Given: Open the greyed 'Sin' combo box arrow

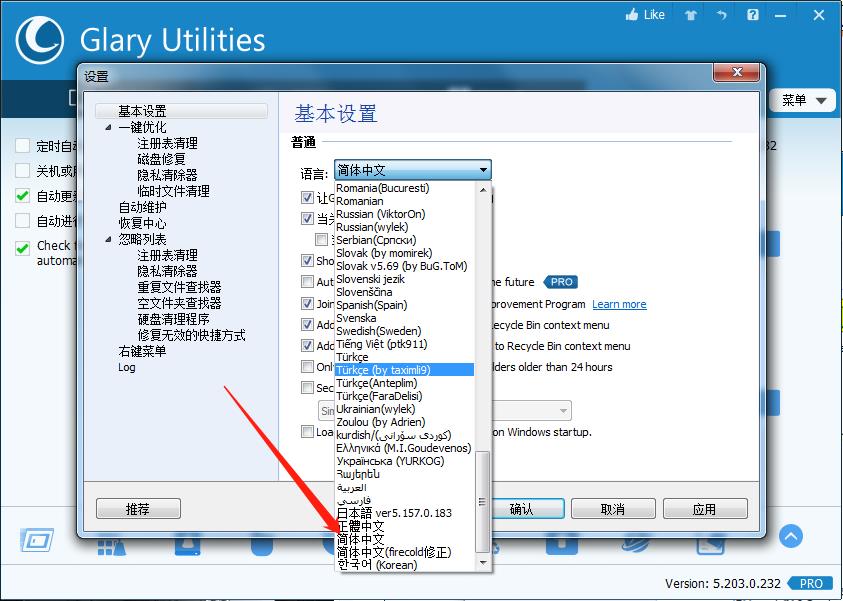Looking at the screenshot, I should (563, 411).
